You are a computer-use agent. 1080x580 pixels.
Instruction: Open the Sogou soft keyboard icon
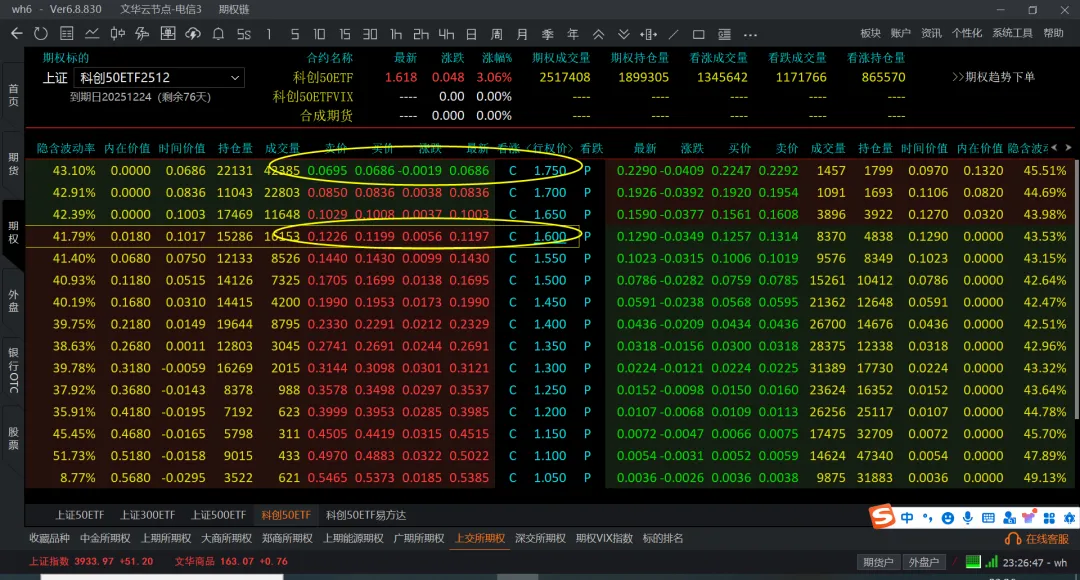[x=988, y=518]
